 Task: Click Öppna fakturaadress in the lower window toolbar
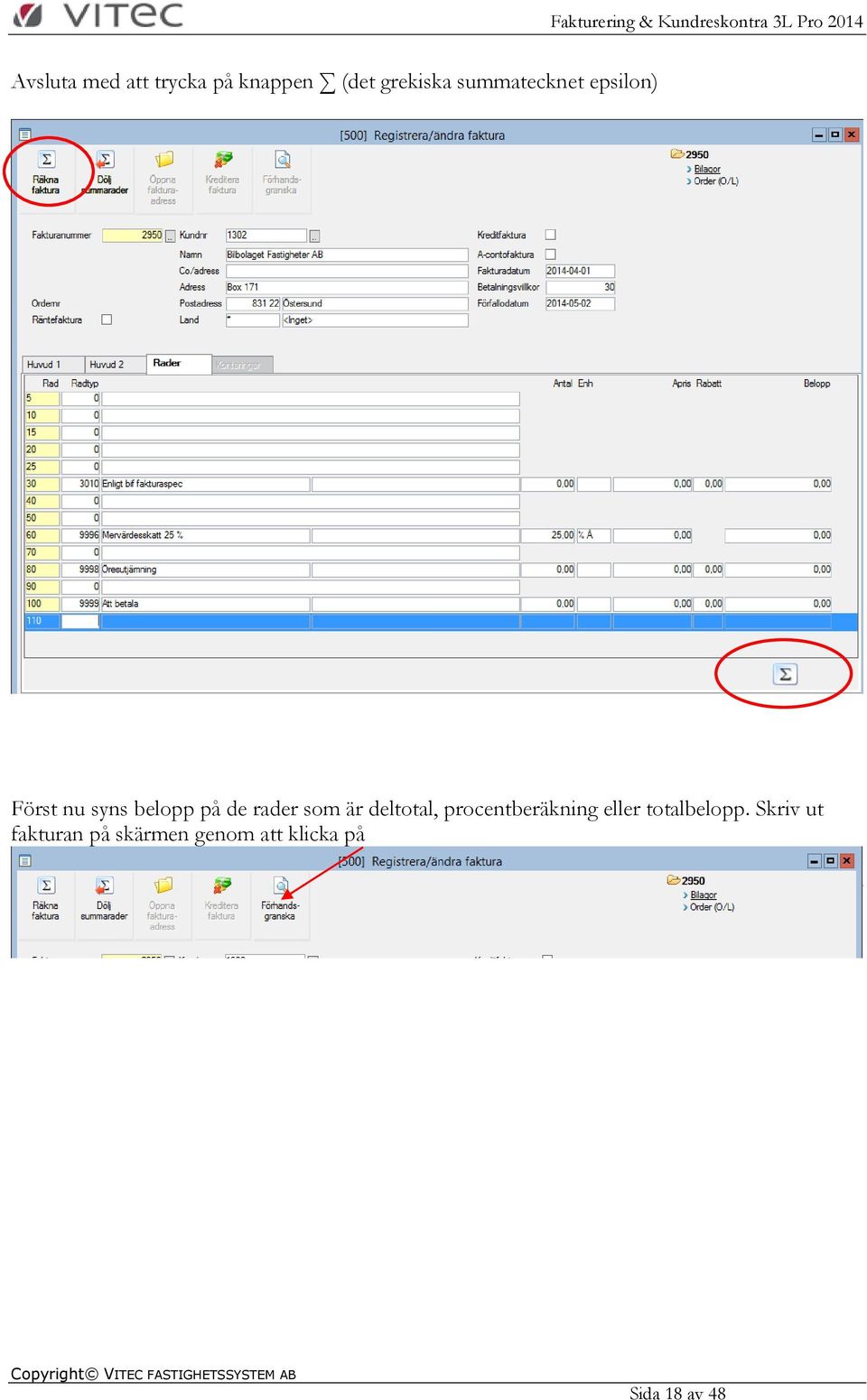coord(163,903)
